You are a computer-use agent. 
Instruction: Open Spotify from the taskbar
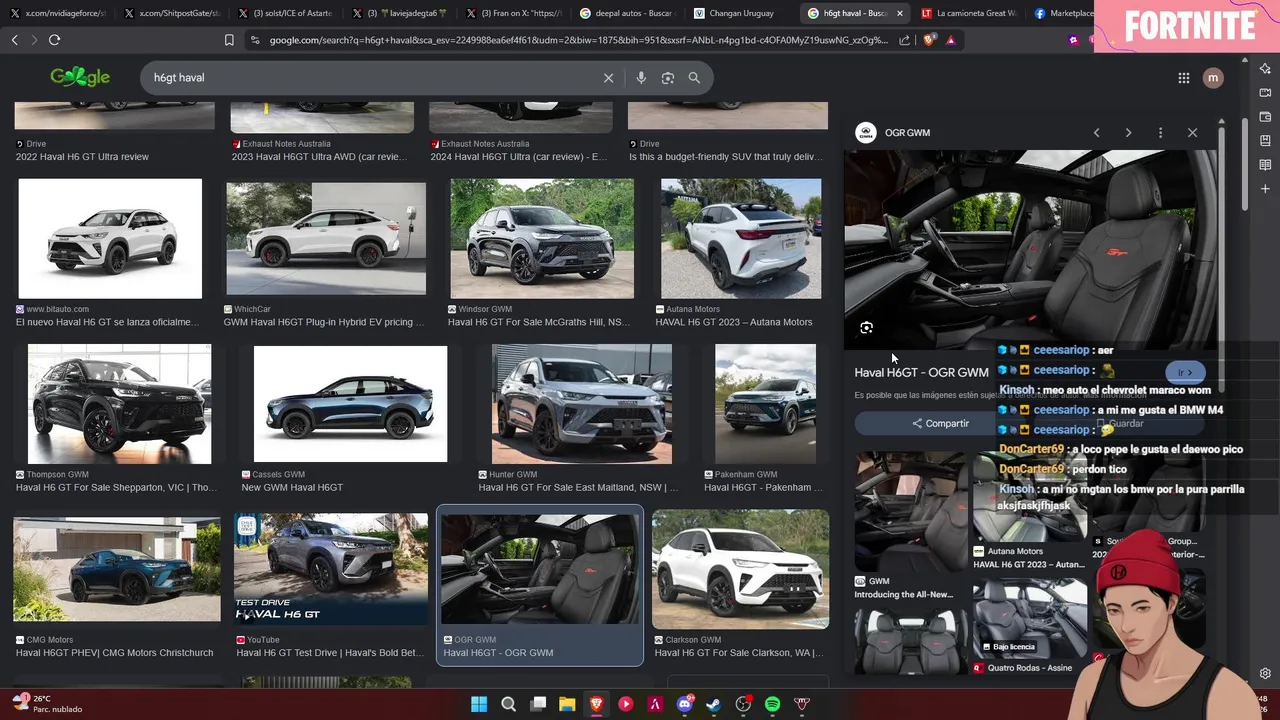tap(772, 704)
